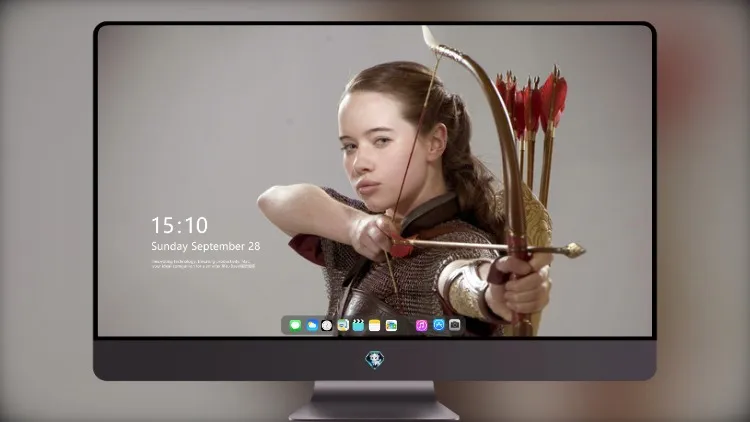Screen dimensions: 750x422
Task: Click the 15:10 clock display
Action: 179,225
